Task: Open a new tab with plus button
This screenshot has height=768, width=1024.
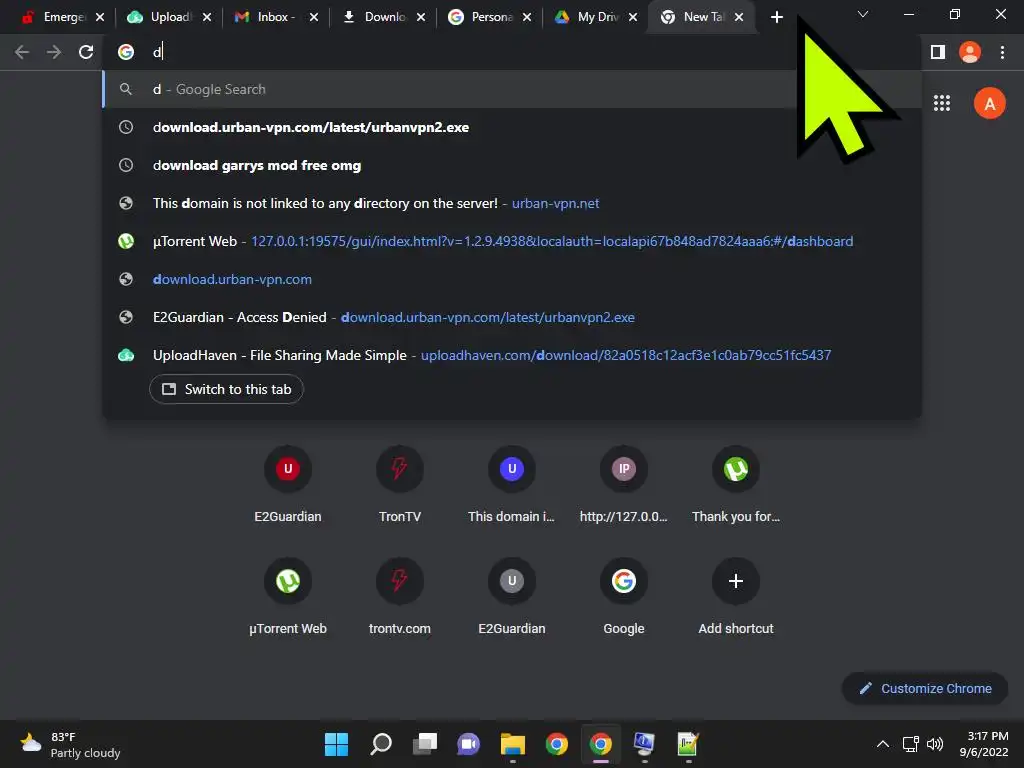Action: click(x=776, y=17)
